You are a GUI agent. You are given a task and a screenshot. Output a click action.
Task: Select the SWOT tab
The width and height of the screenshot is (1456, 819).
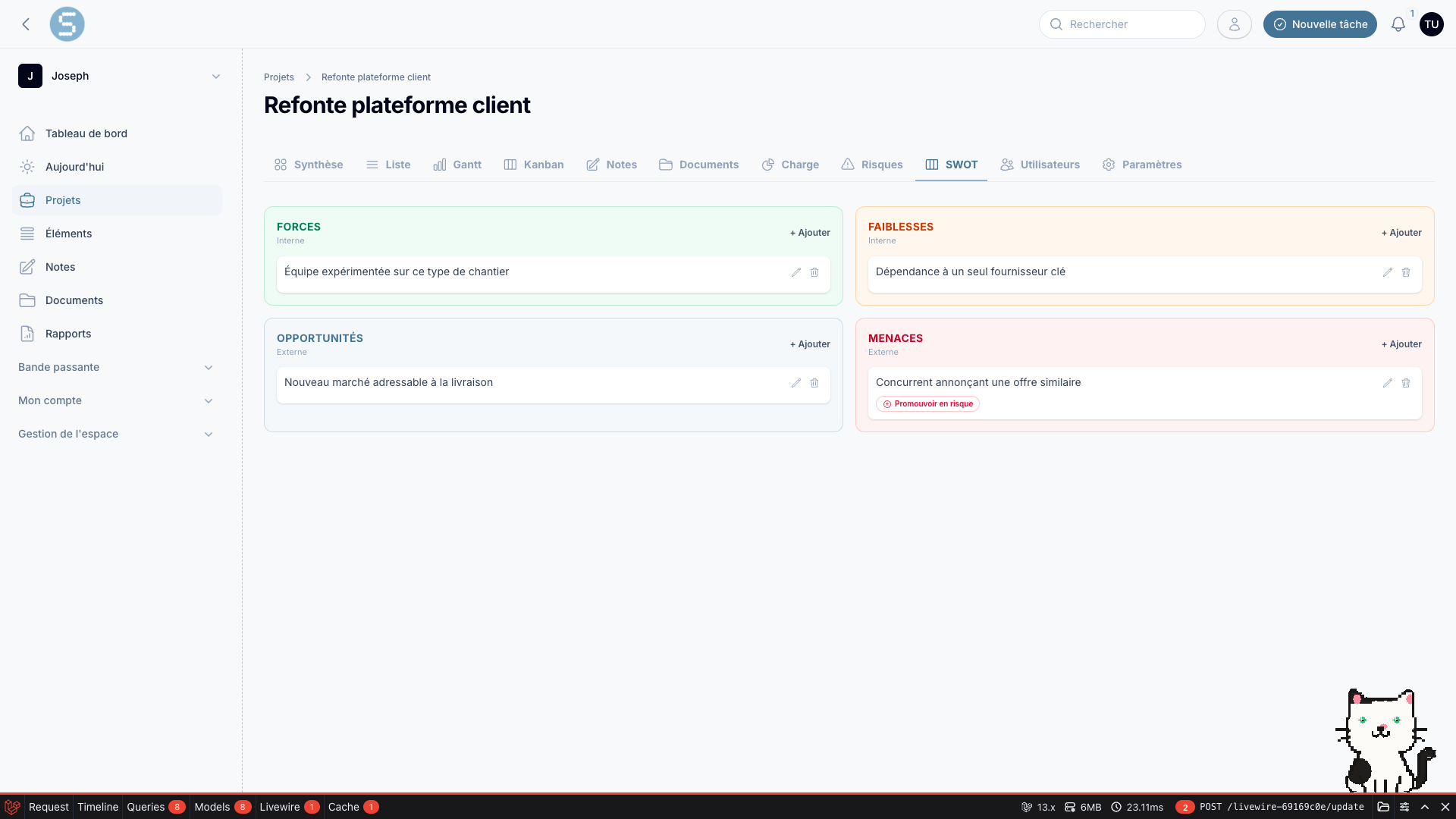(x=952, y=165)
